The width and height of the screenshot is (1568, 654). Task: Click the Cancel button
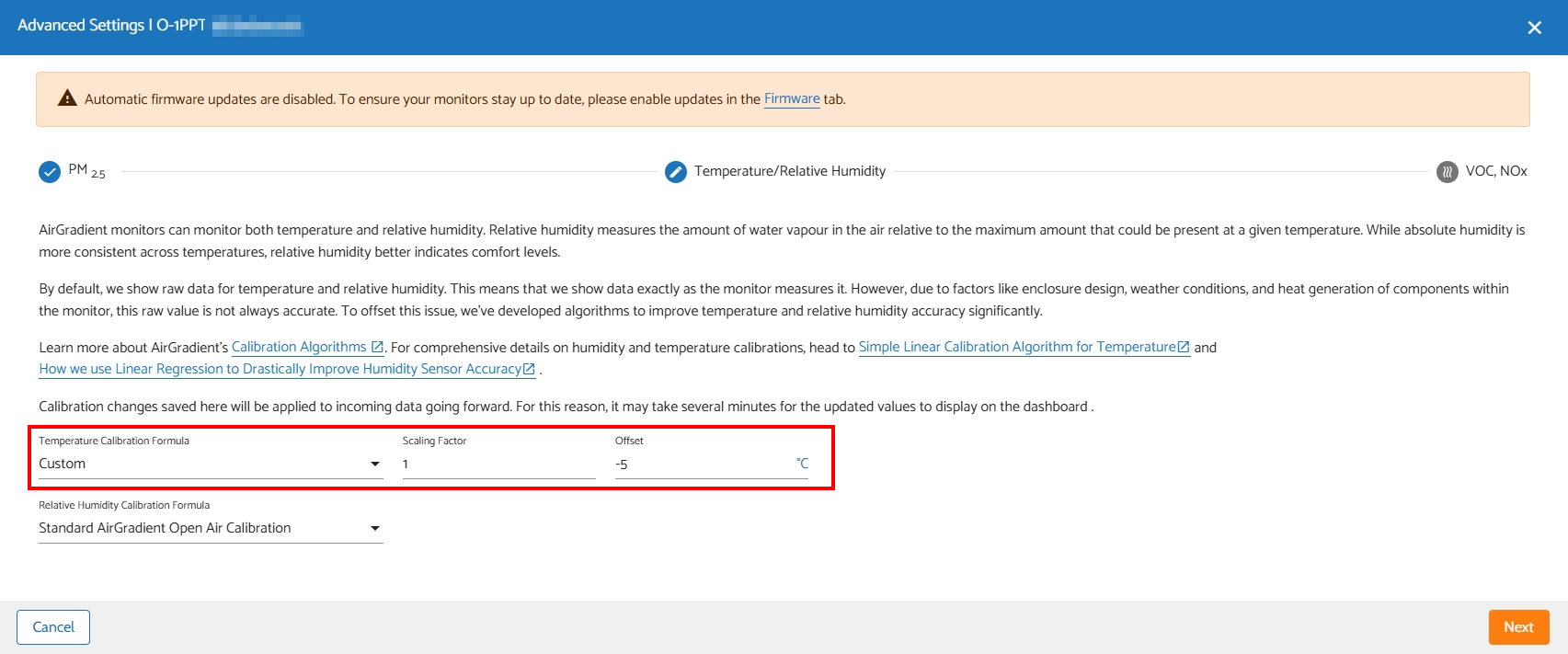pyautogui.click(x=53, y=627)
